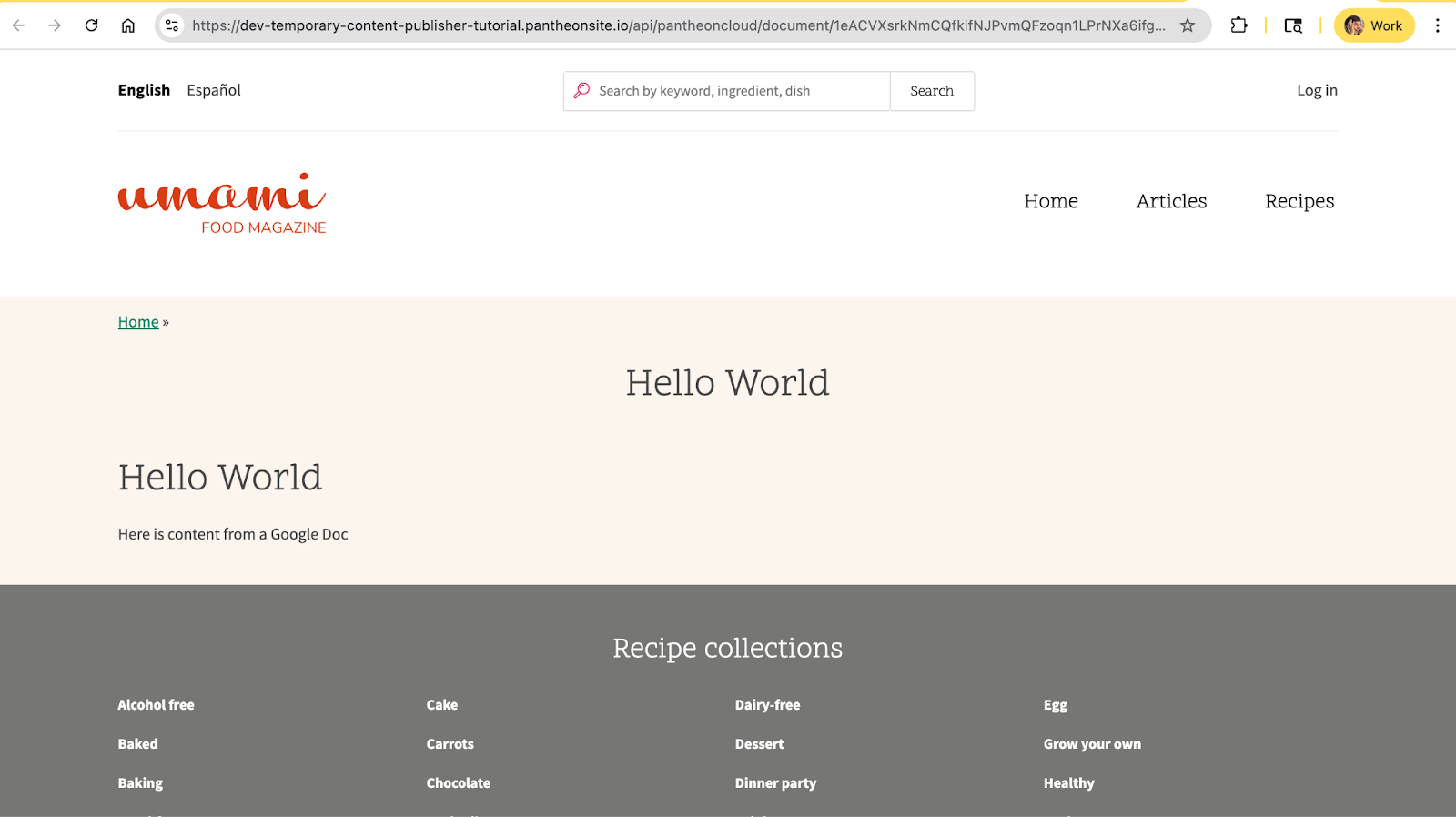The width and height of the screenshot is (1456, 817).
Task: Open the Recipes menu item
Action: (x=1299, y=201)
